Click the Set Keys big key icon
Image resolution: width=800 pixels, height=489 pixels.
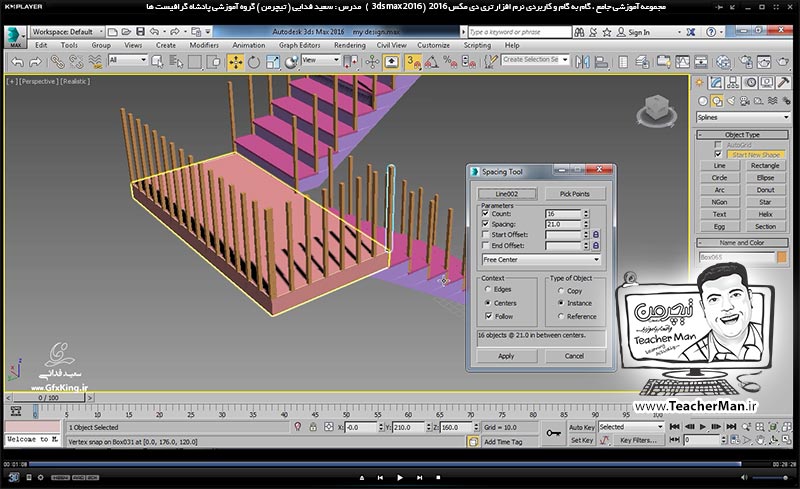[x=554, y=433]
